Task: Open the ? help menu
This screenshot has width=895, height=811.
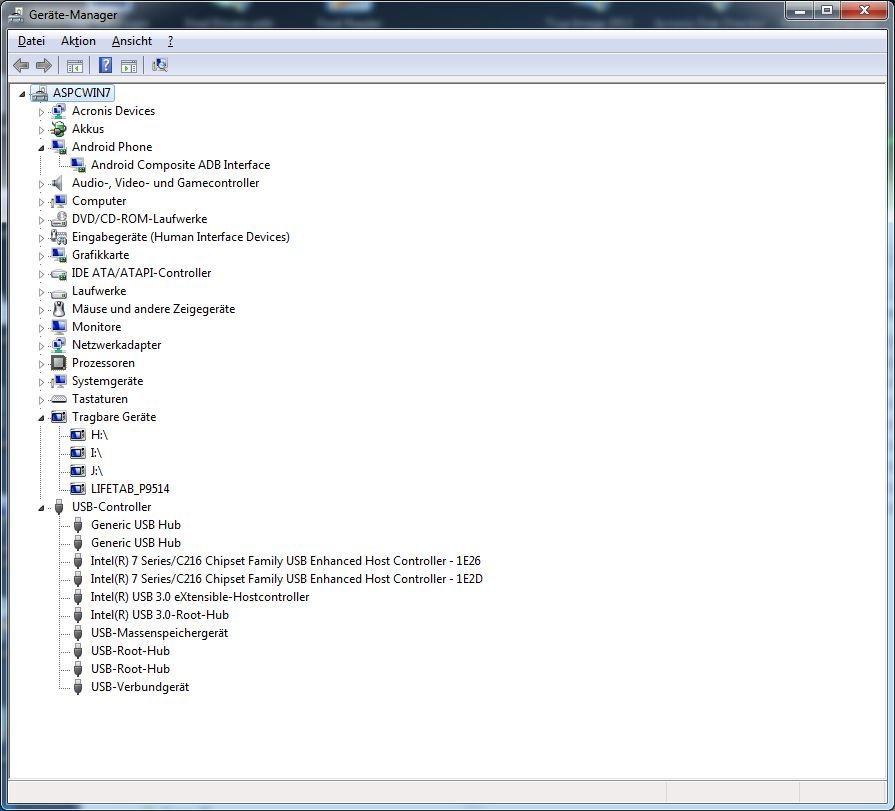Action: (170, 41)
